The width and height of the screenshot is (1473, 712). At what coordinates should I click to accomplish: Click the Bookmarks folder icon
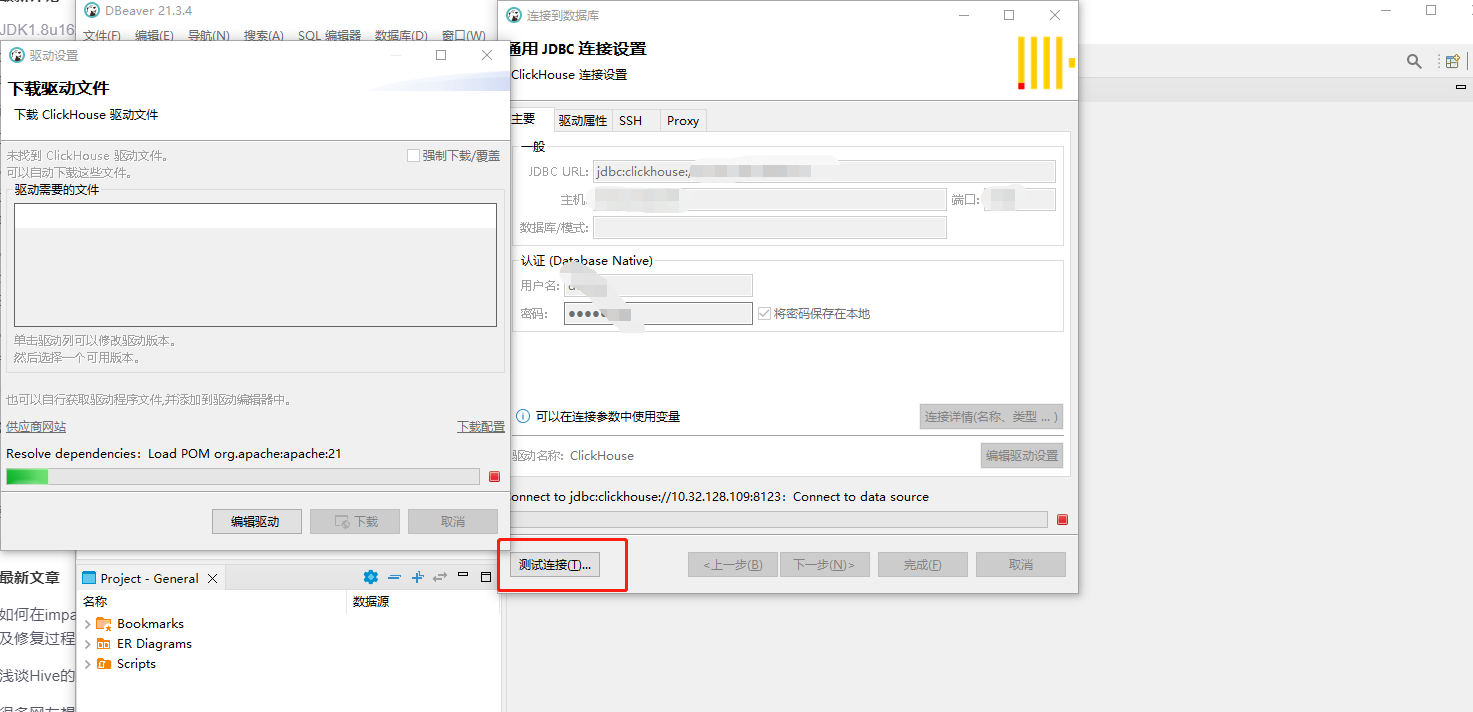coord(104,624)
